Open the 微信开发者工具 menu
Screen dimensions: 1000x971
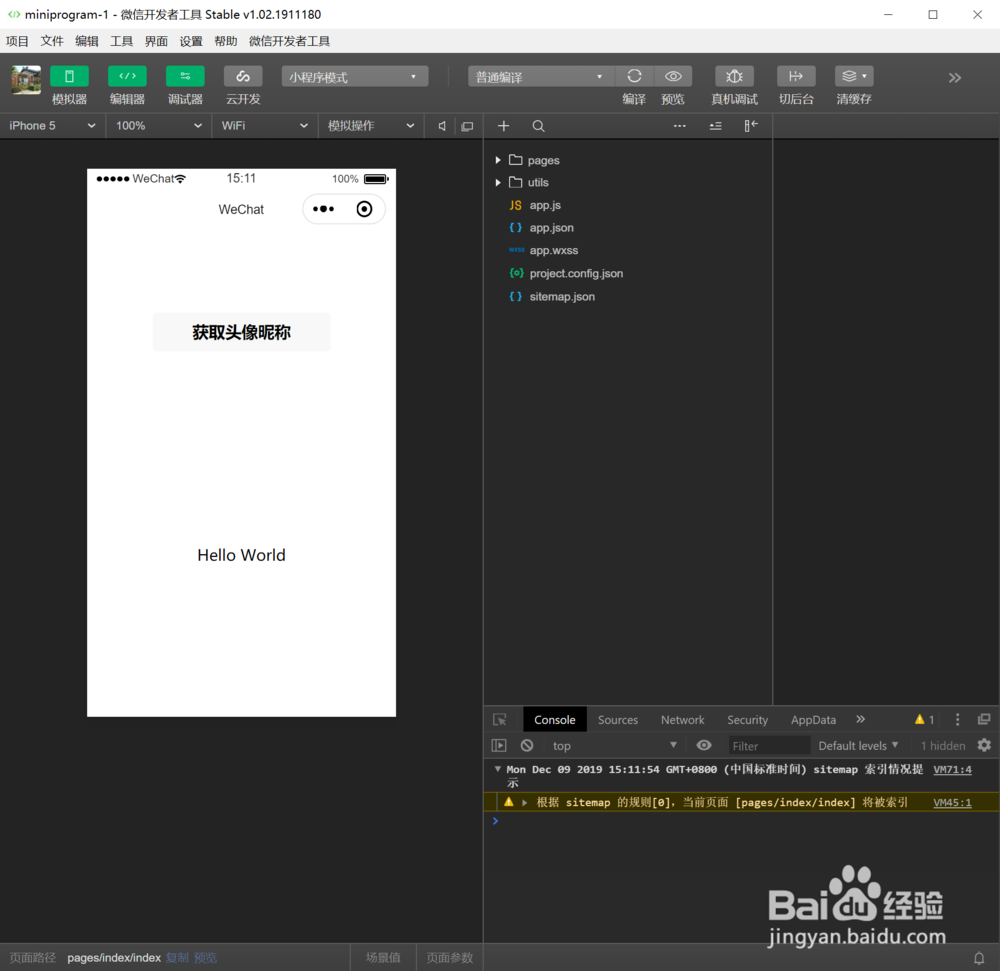click(x=290, y=41)
